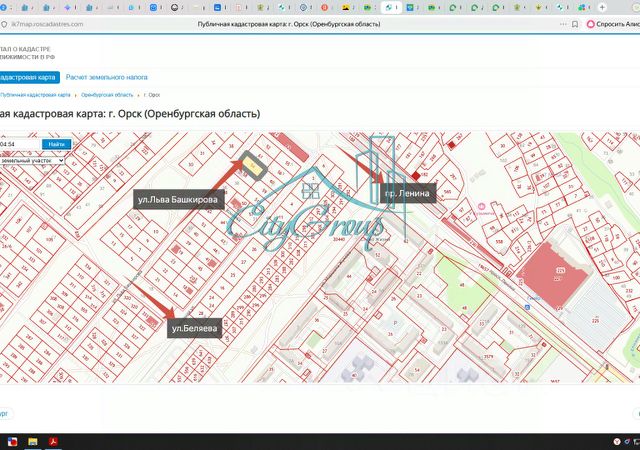Focus the cadastral number search field
This screenshot has width=640, height=450.
pyautogui.click(x=20, y=144)
